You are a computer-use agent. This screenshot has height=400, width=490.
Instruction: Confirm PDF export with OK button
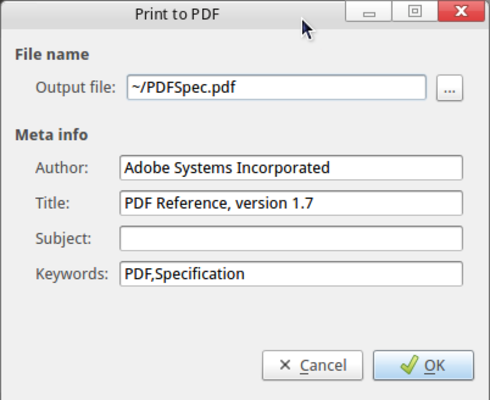tap(423, 365)
